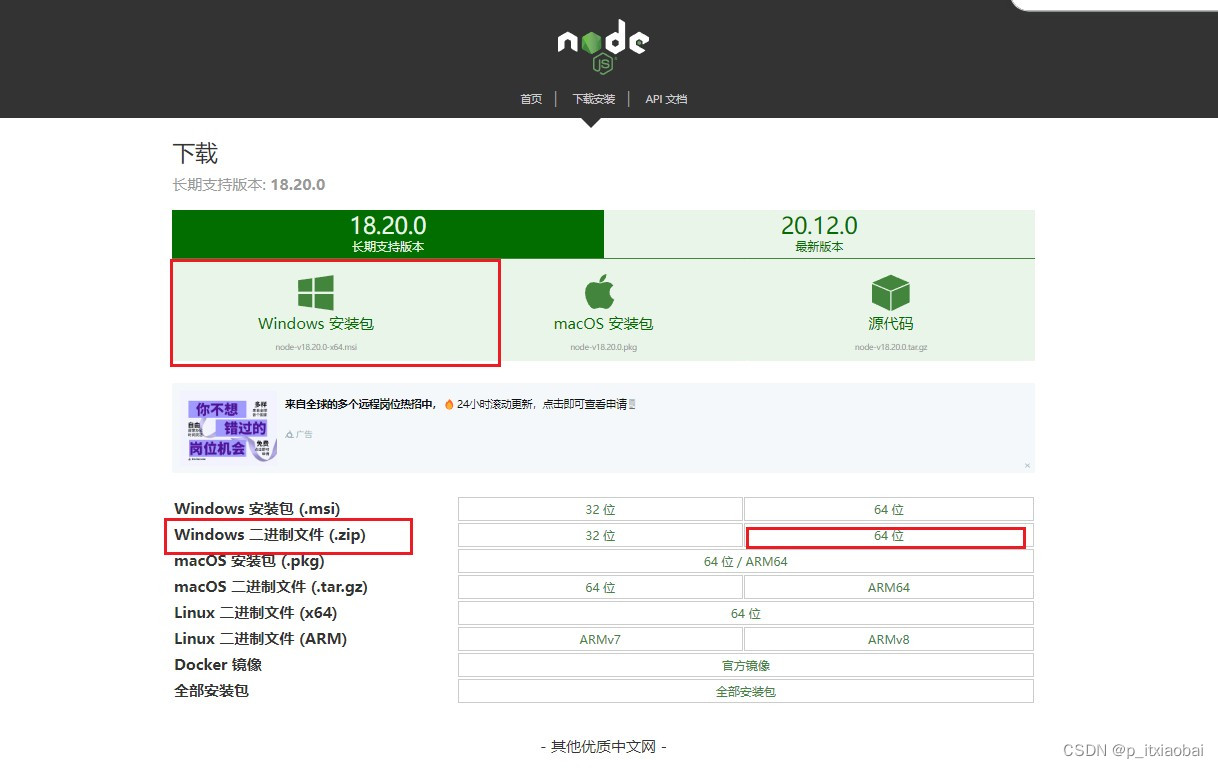Viewport: 1218px width, 768px height.
Task: Open 官方镜像 Docker link
Action: (x=746, y=665)
